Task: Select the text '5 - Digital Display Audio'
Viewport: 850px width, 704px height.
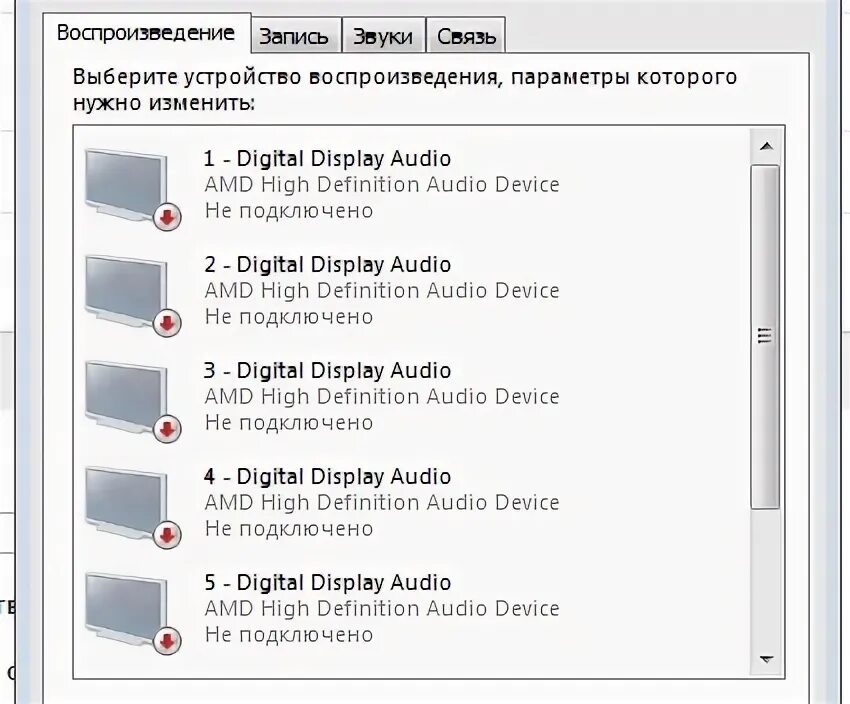Action: click(327, 583)
